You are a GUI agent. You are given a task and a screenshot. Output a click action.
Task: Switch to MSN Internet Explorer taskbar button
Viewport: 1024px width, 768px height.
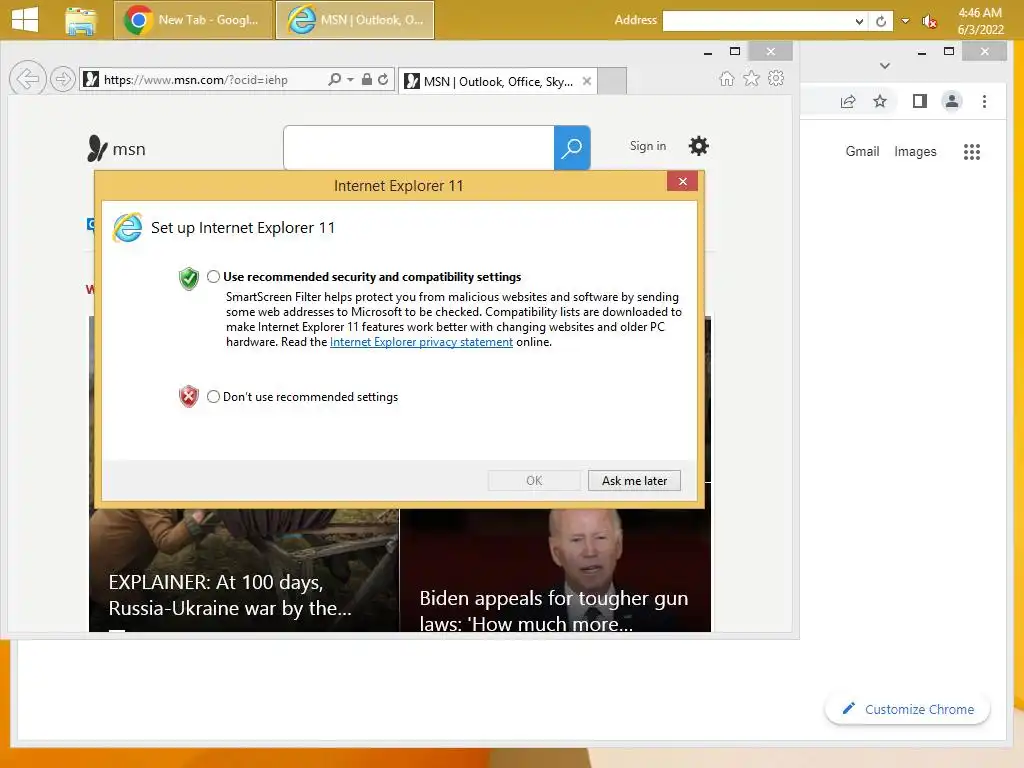coord(355,20)
